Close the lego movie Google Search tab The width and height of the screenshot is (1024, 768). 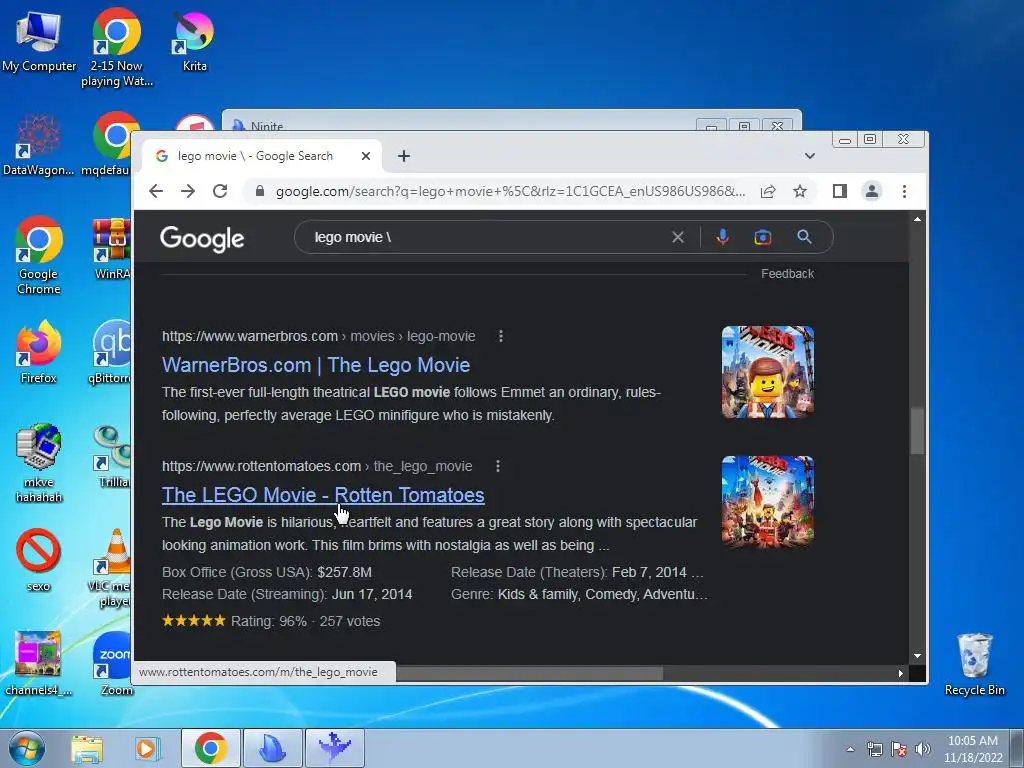coord(366,156)
